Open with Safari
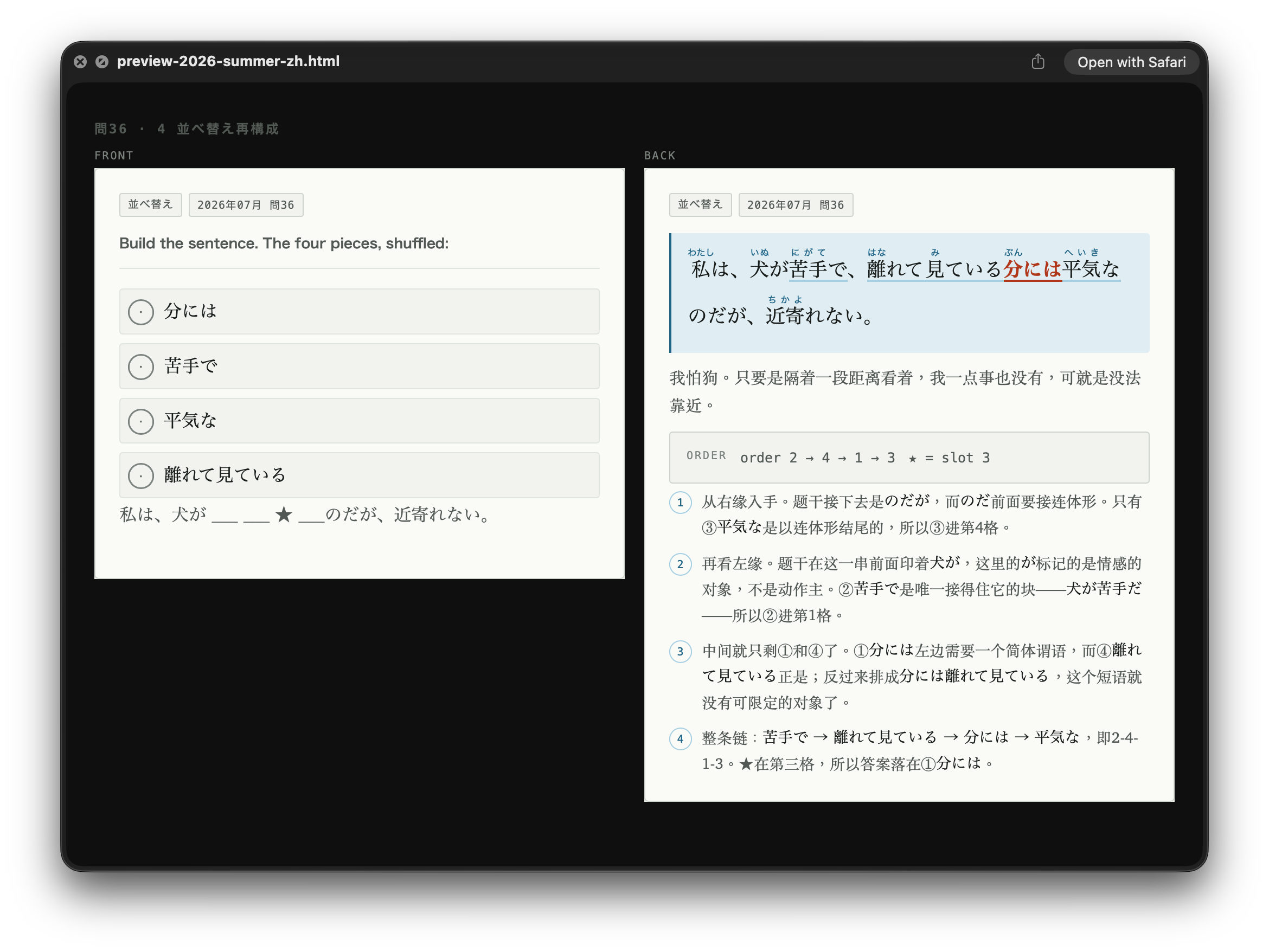1269x952 pixels. pyautogui.click(x=1131, y=62)
